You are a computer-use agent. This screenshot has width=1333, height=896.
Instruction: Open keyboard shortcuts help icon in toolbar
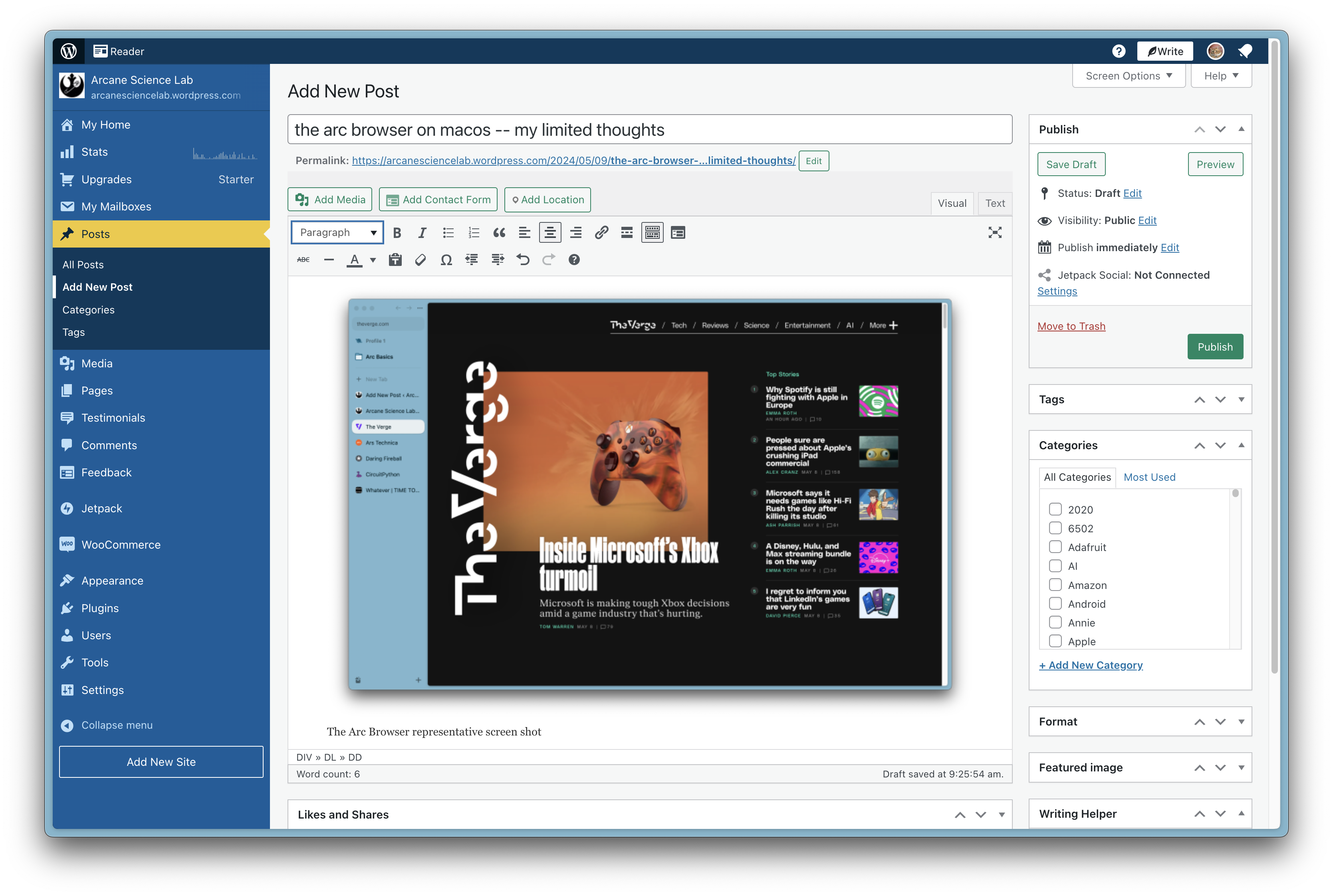pyautogui.click(x=574, y=260)
